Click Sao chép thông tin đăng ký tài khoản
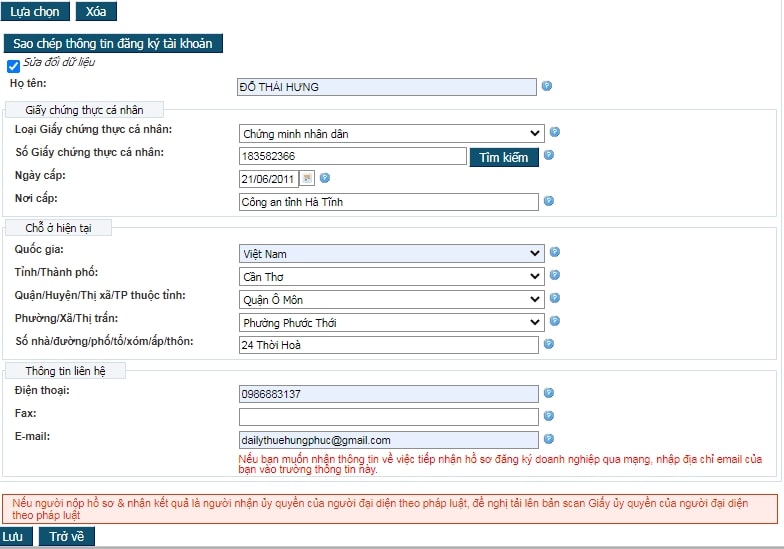Image resolution: width=784 pixels, height=549 pixels. (113, 44)
